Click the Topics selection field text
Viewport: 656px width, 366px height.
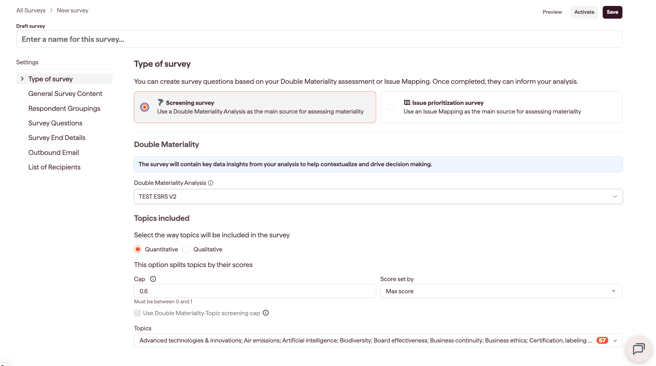point(366,340)
